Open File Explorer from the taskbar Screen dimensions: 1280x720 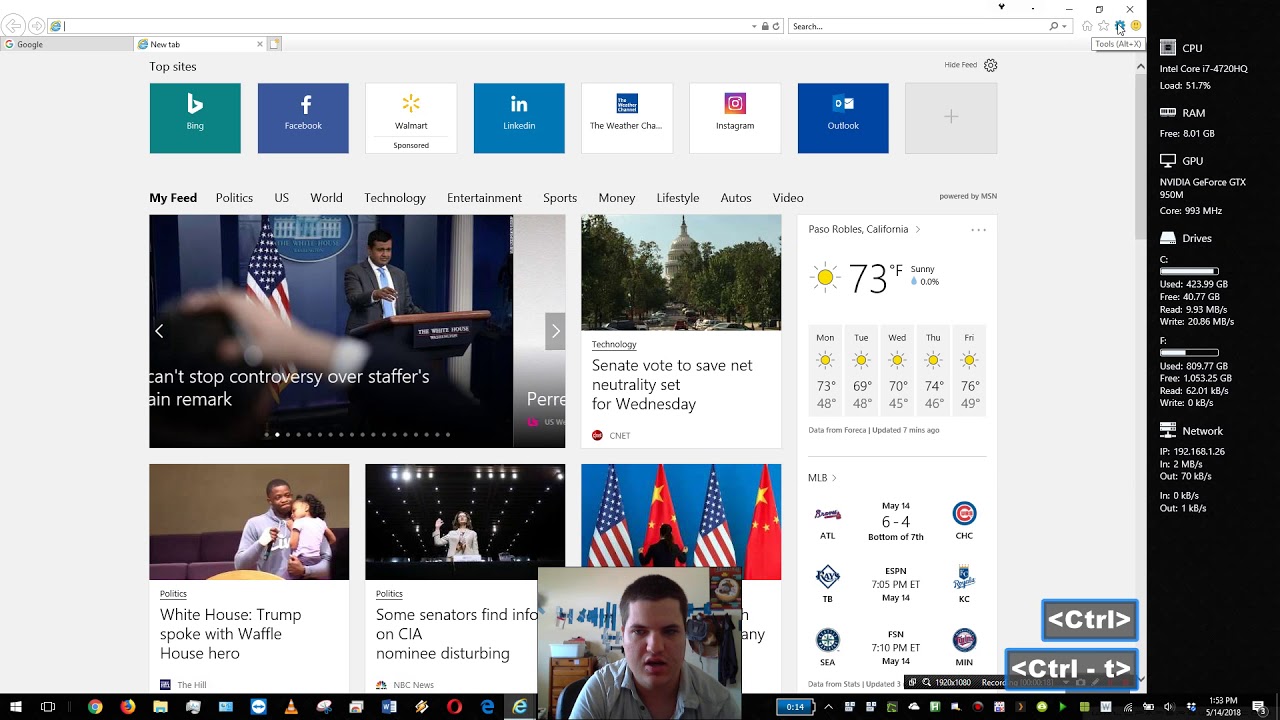point(160,707)
